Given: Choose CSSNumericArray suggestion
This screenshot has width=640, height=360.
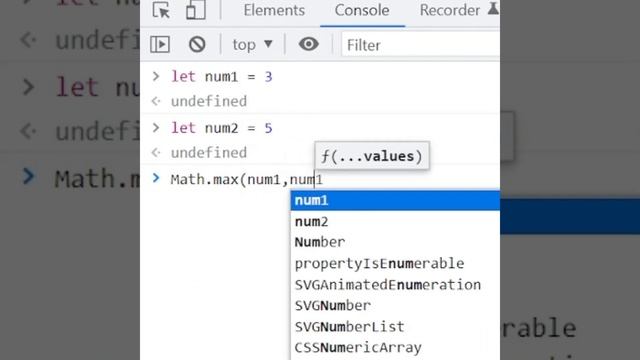Looking at the screenshot, I should (395, 348).
